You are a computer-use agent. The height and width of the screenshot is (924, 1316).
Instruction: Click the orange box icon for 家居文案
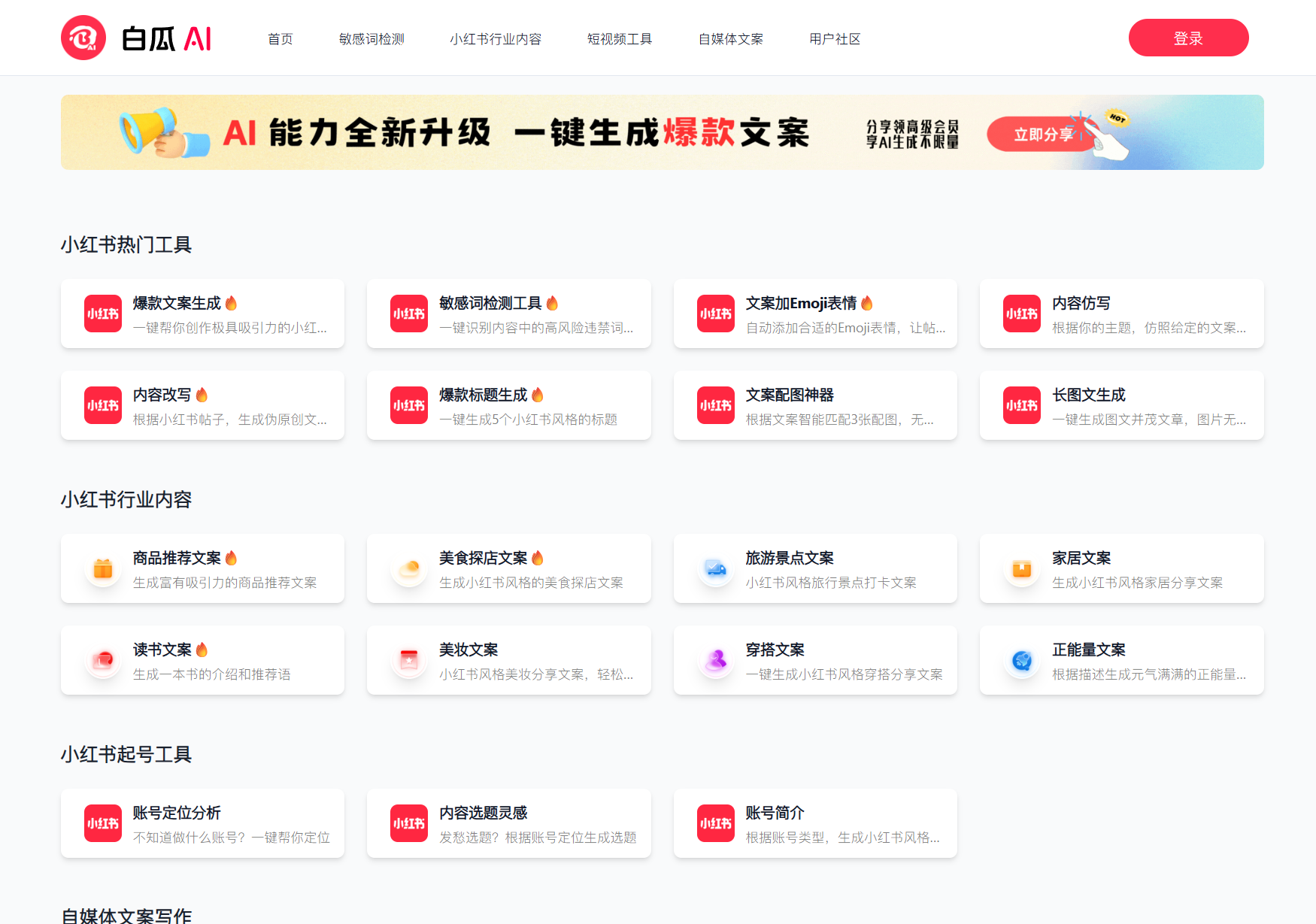[1022, 568]
